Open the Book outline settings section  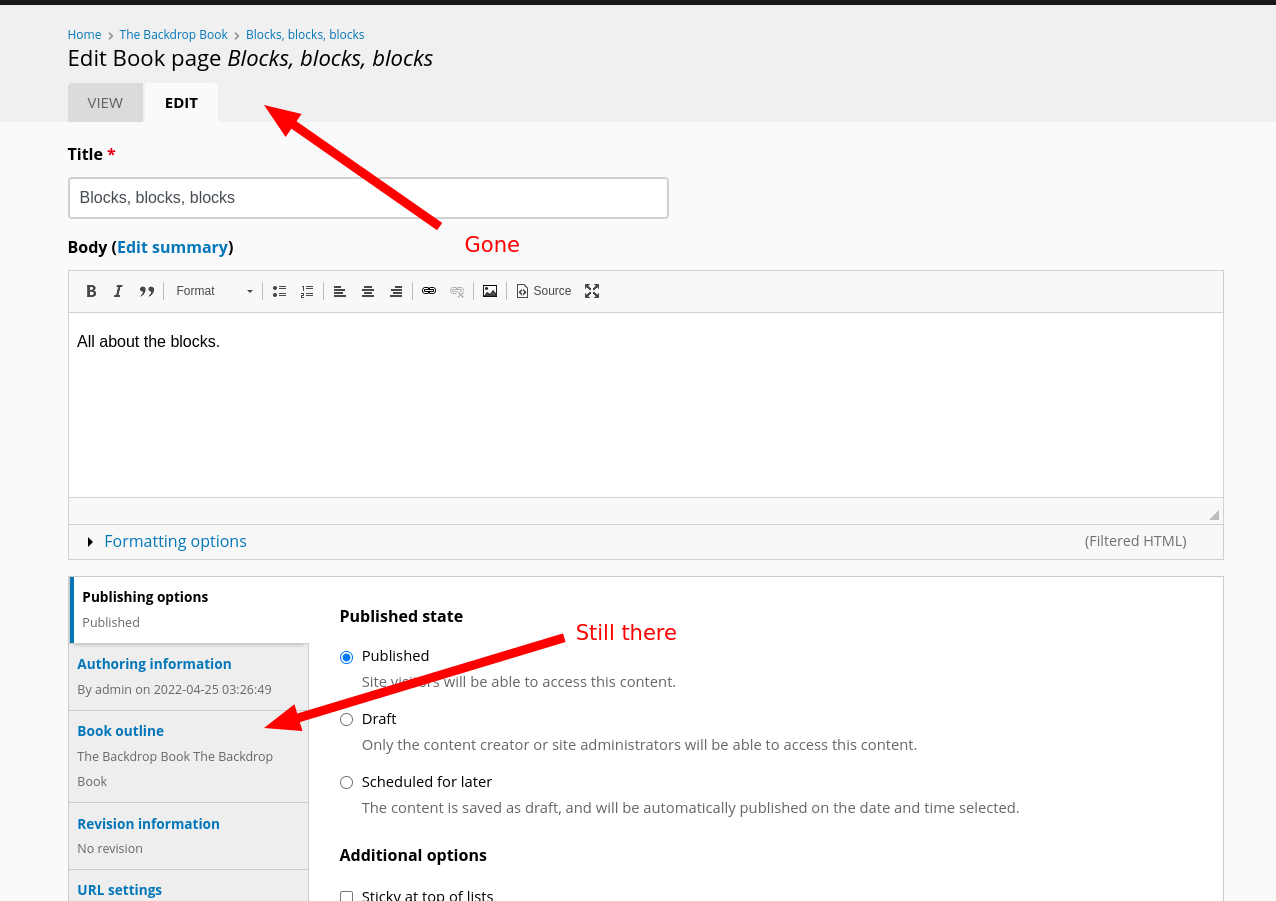pyautogui.click(x=120, y=731)
